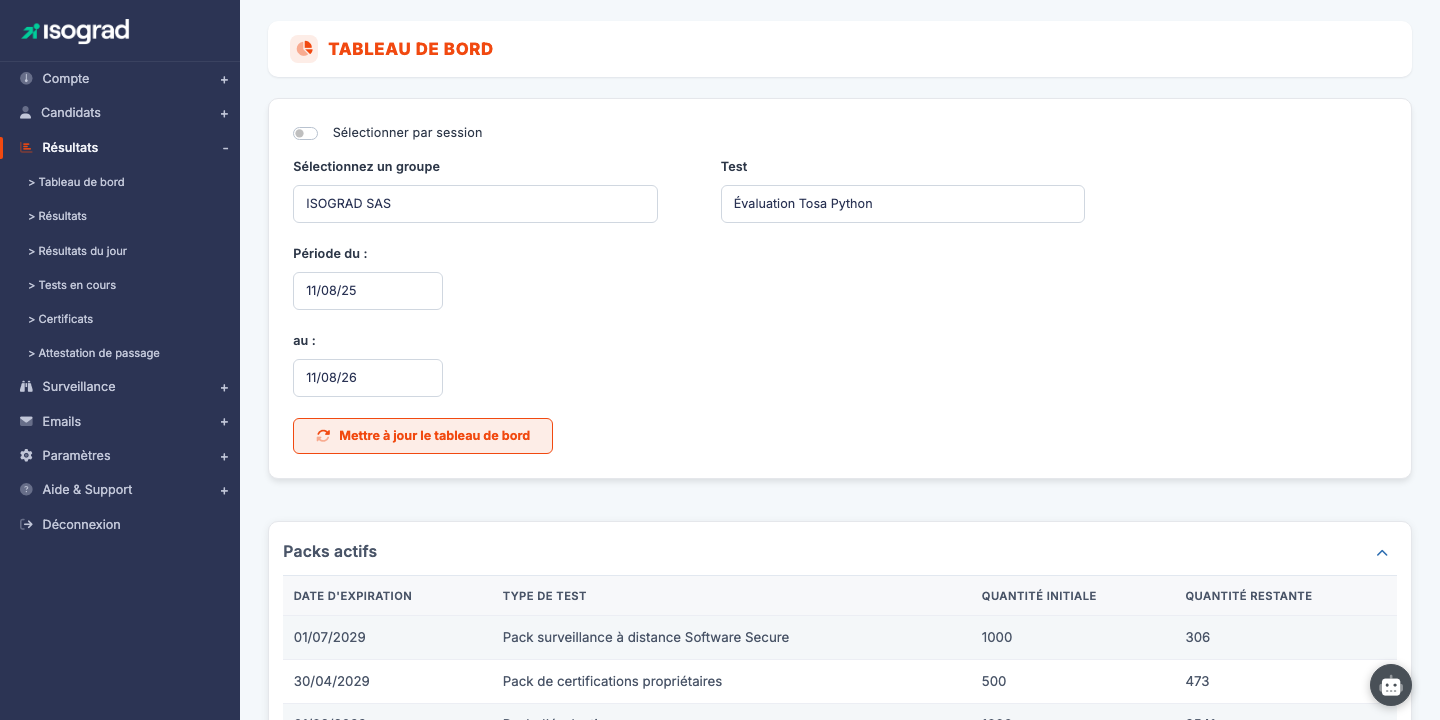Expand the Compte menu plus sign
Screen dimensions: 1440x720
click(x=224, y=79)
